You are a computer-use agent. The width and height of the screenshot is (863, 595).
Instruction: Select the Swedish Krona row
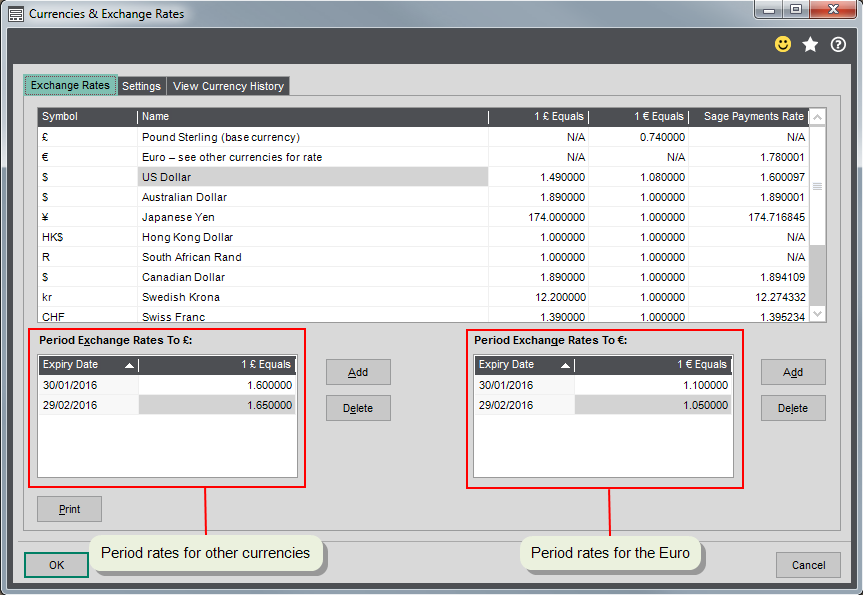[423, 297]
